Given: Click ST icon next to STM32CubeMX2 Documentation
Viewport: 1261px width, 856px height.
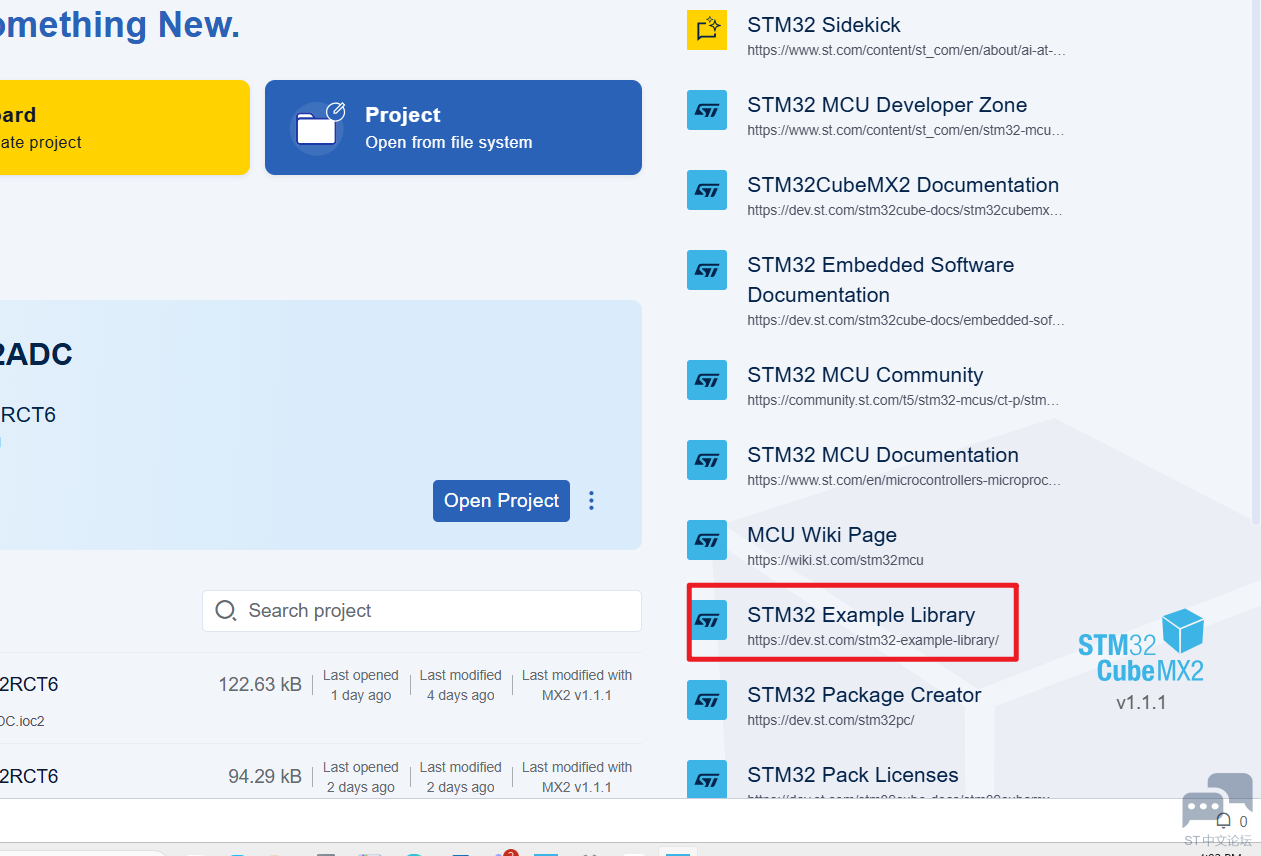Looking at the screenshot, I should coord(707,190).
